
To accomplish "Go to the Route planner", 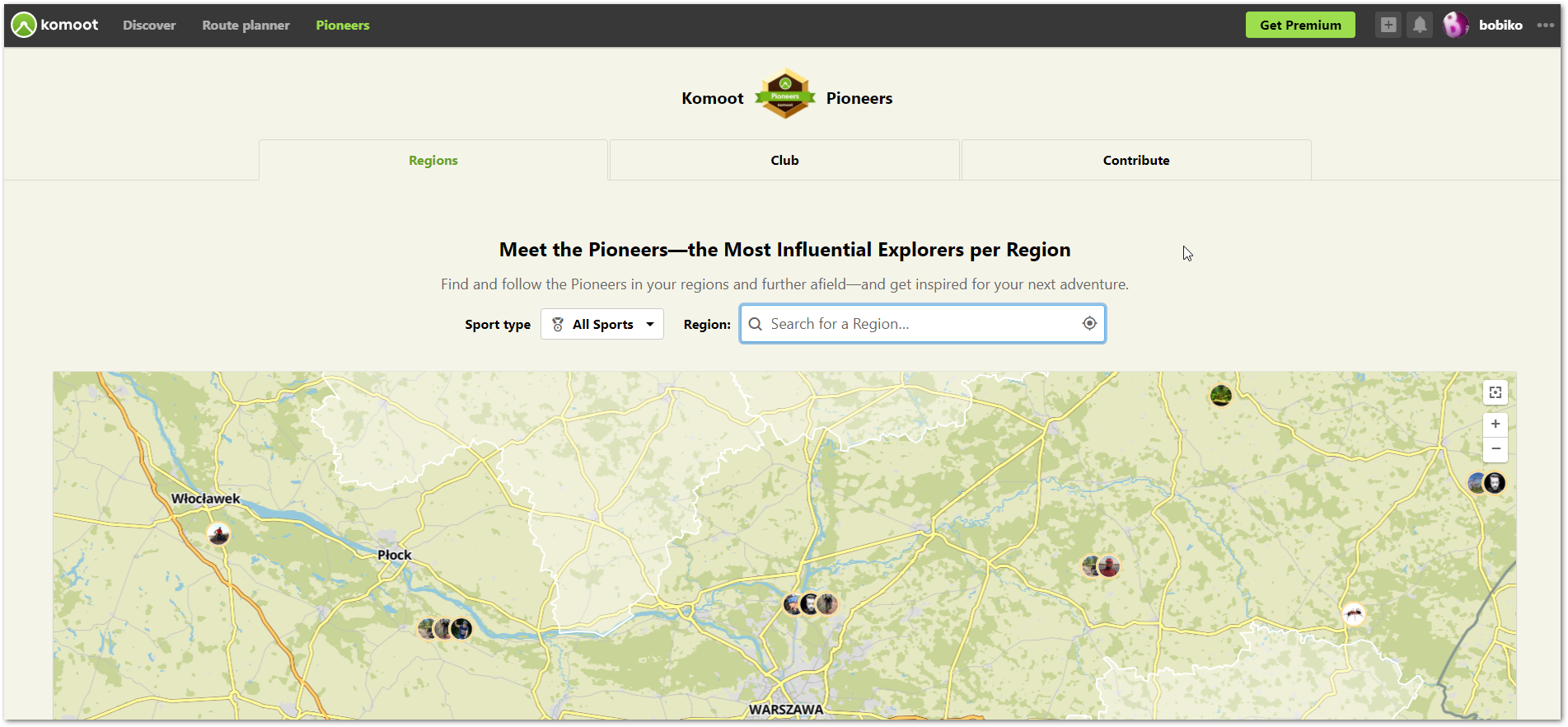I will coord(246,26).
